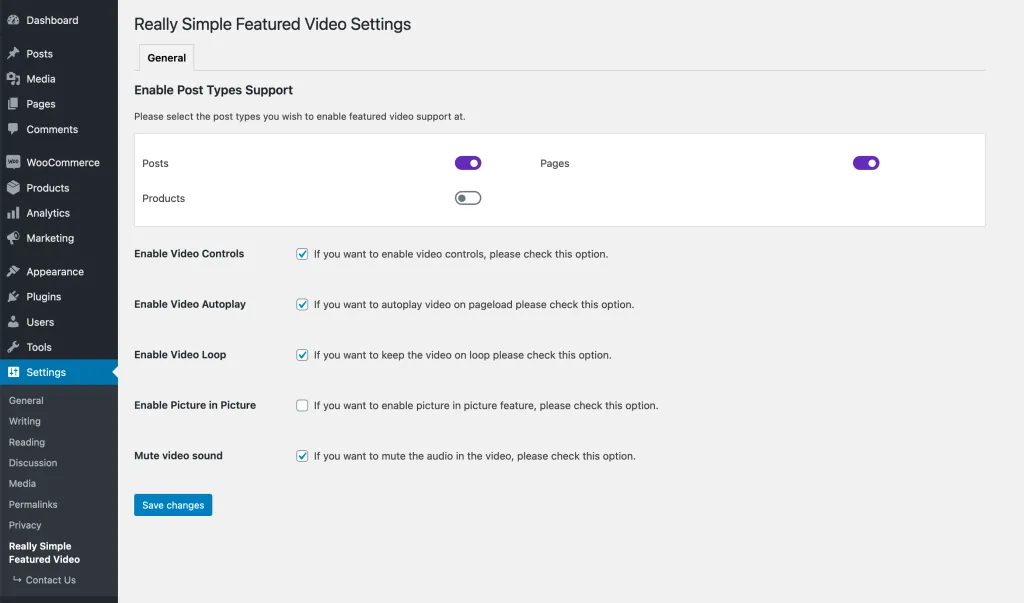The height and width of the screenshot is (603, 1024).
Task: Uncheck Enable Video Autoplay checkbox
Action: [302, 304]
